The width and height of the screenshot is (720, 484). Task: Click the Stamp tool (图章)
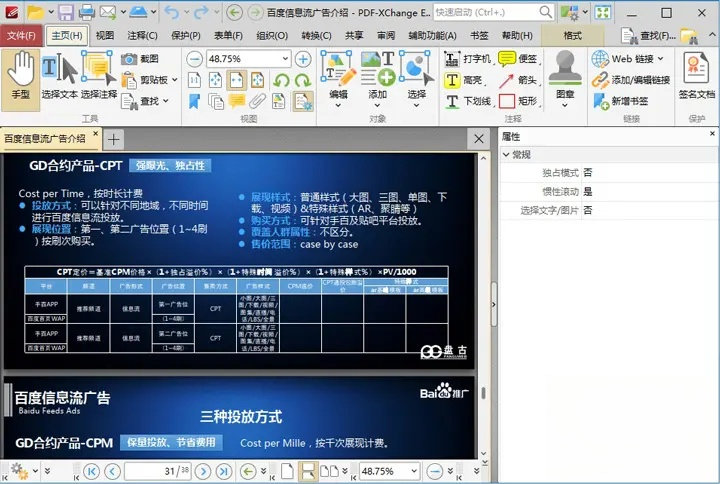click(565, 80)
